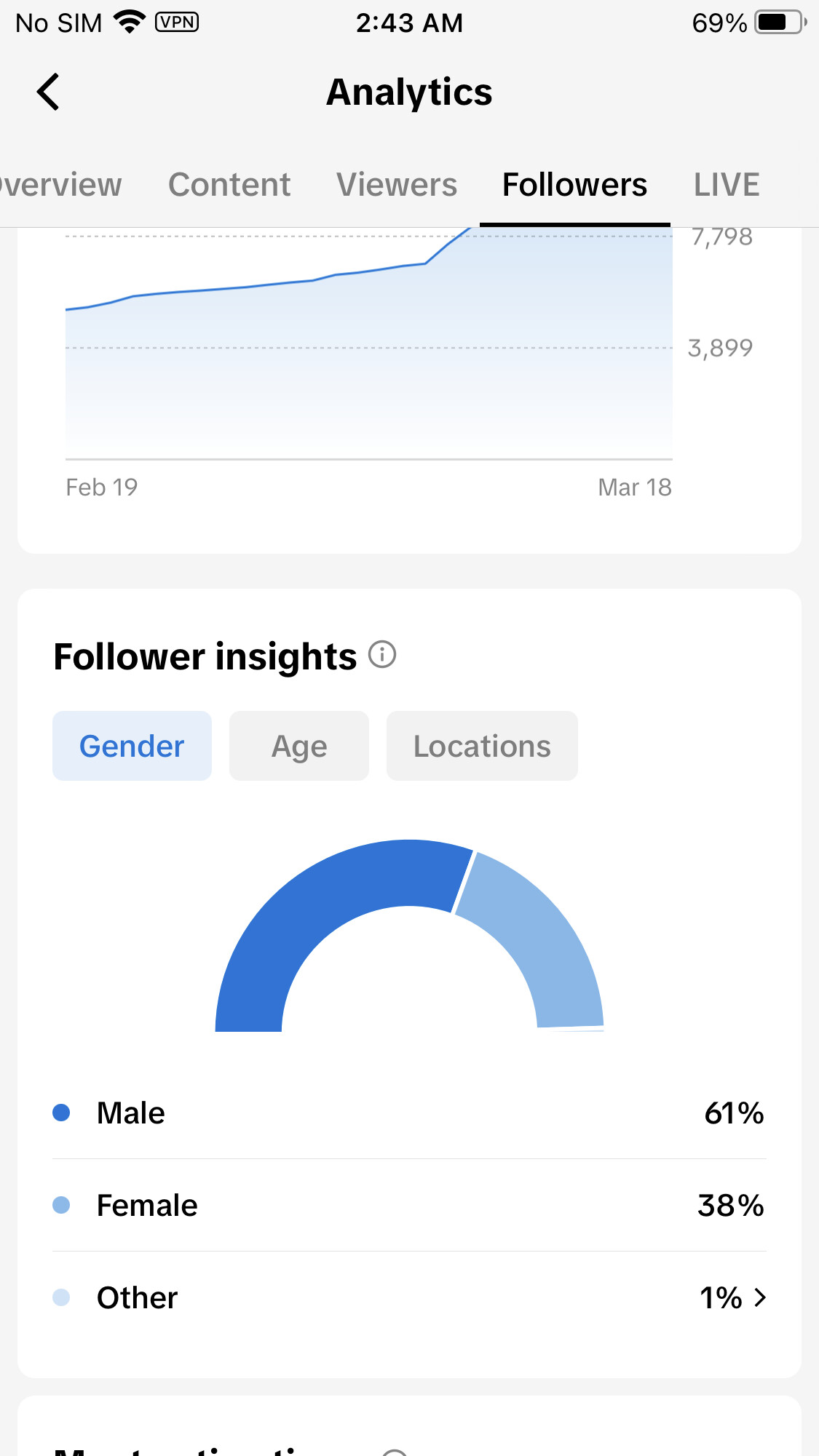The height and width of the screenshot is (1456, 819).
Task: Tap the Other legend dot
Action: pos(61,1297)
